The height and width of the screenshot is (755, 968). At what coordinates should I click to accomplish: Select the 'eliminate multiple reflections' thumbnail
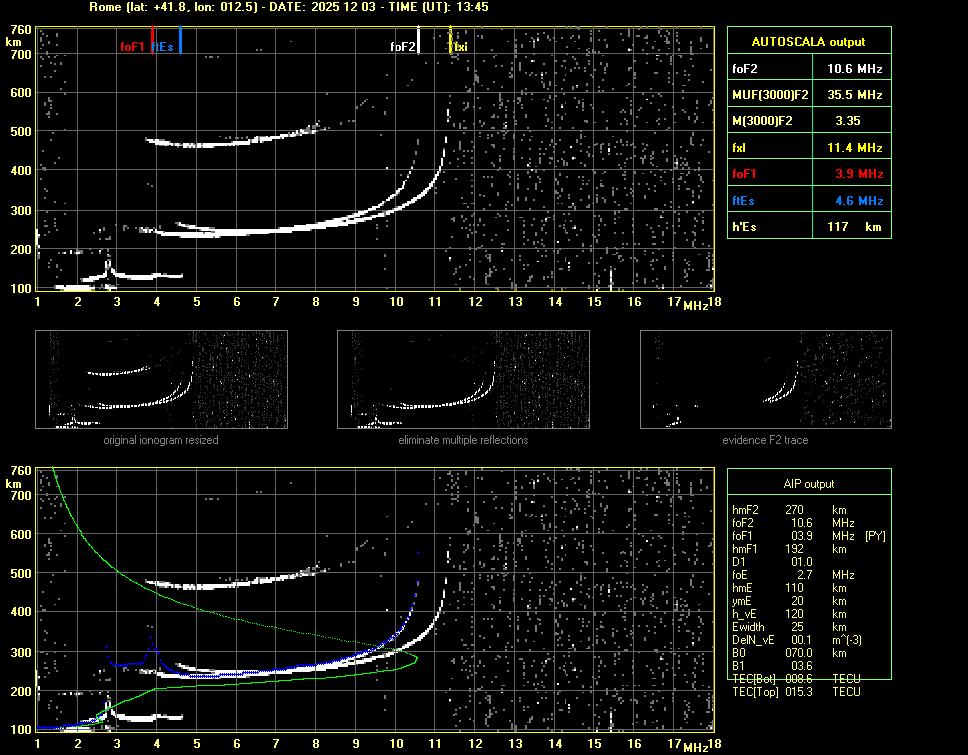(463, 380)
